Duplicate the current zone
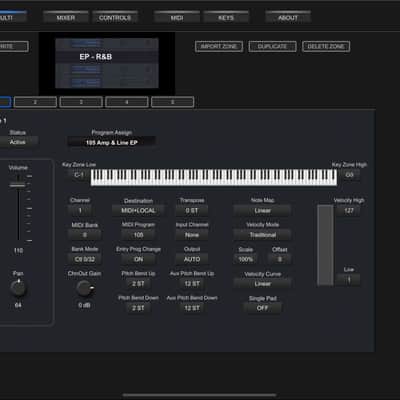The width and height of the screenshot is (400, 400). (x=272, y=46)
